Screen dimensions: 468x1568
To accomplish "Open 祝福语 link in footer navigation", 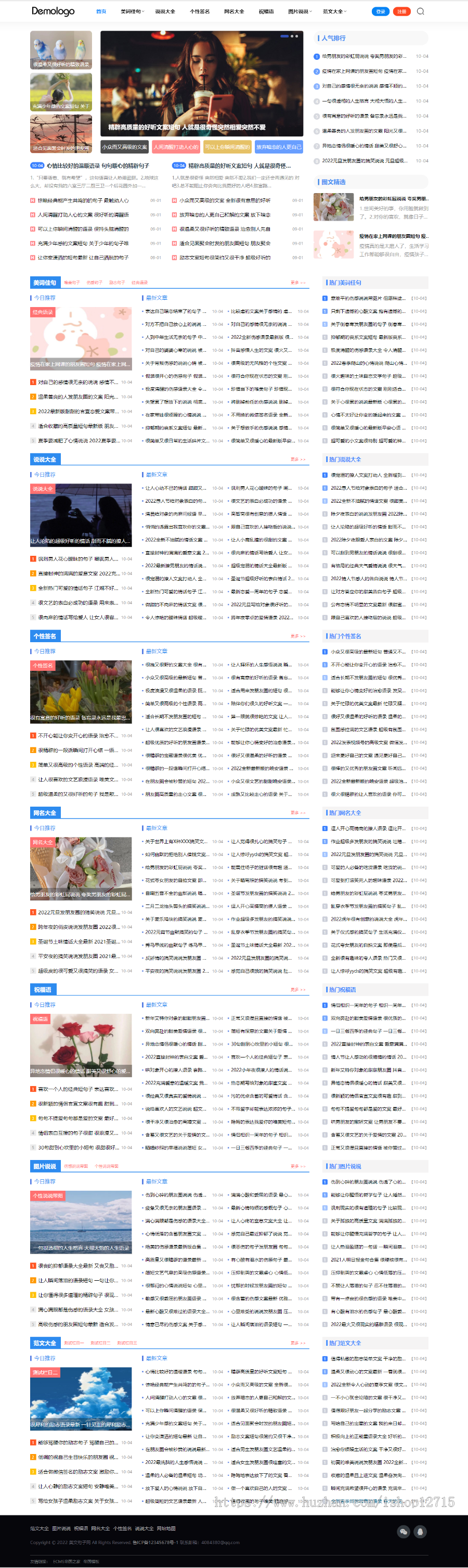I will tap(81, 1528).
